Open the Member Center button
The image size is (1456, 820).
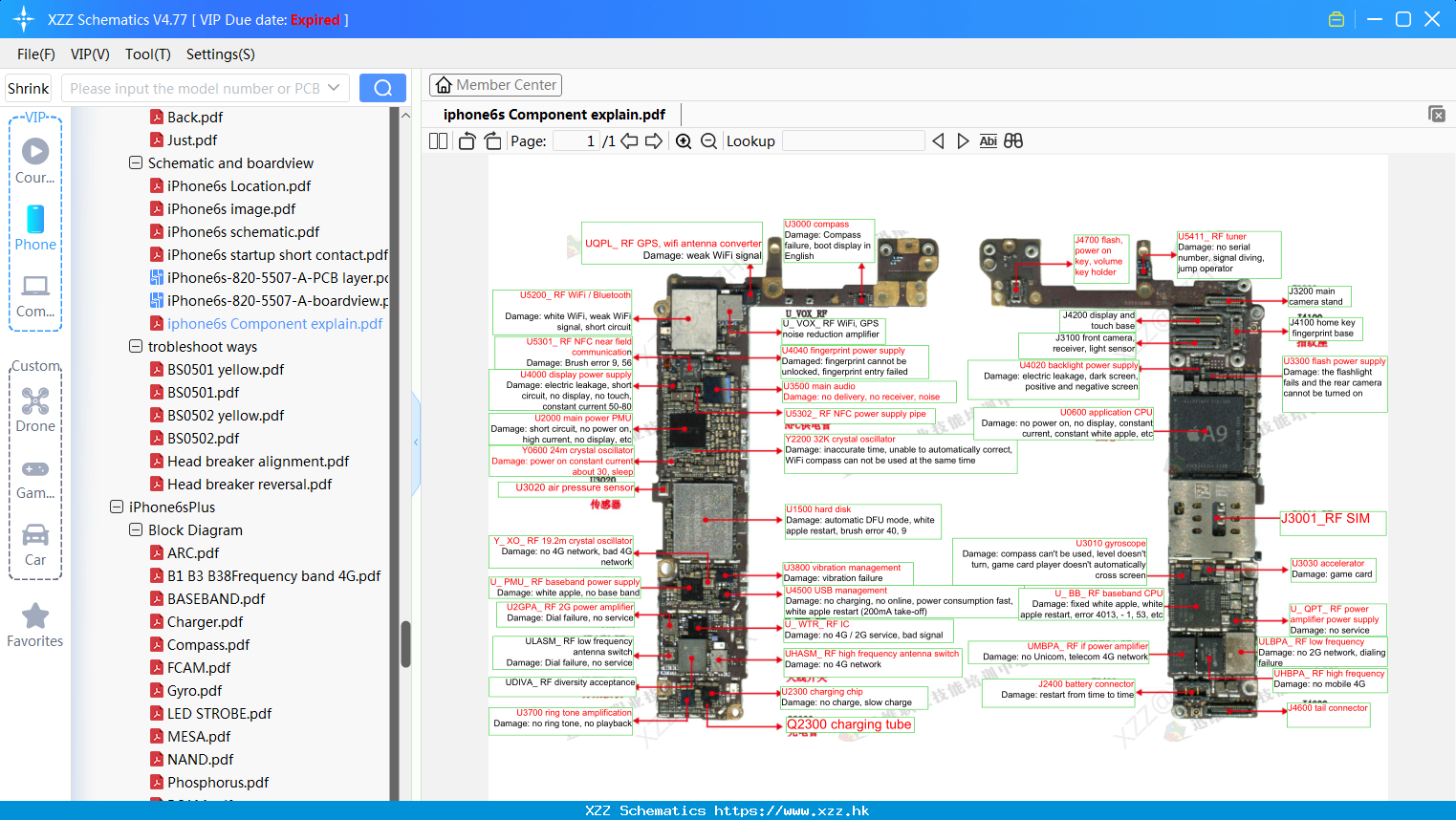click(x=495, y=85)
